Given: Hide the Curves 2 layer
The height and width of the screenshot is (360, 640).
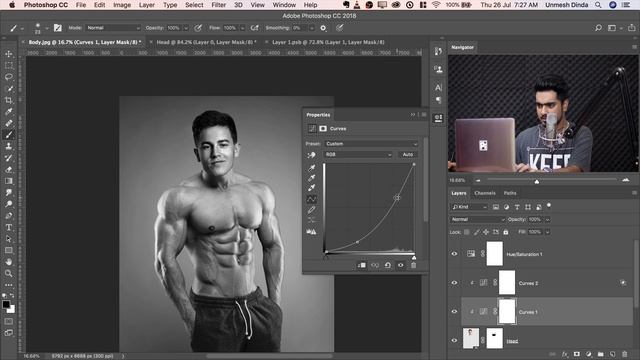Looking at the screenshot, I should click(454, 283).
